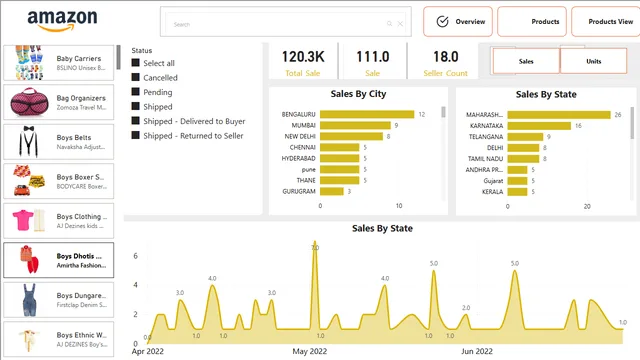
Task: Click the pune label in city chart
Action: click(x=308, y=169)
